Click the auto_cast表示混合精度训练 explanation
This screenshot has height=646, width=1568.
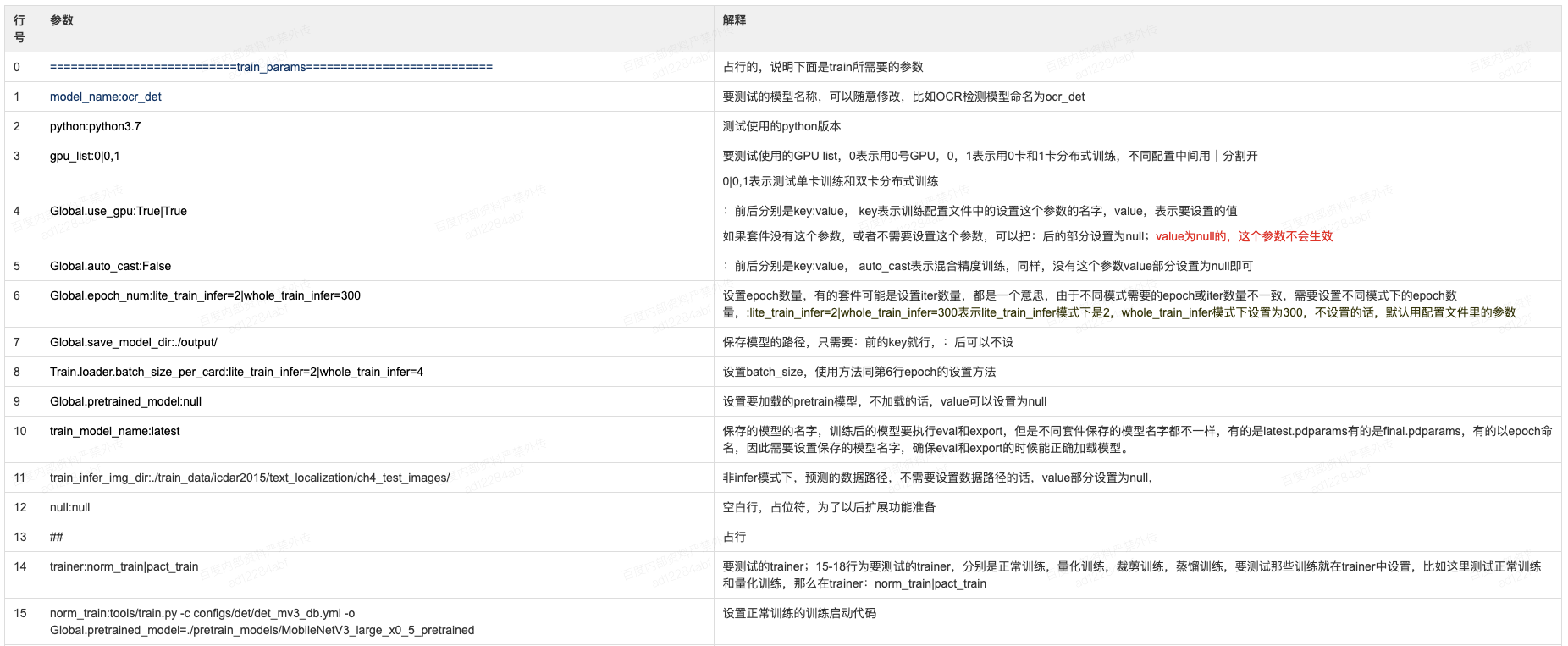pyautogui.click(x=987, y=266)
